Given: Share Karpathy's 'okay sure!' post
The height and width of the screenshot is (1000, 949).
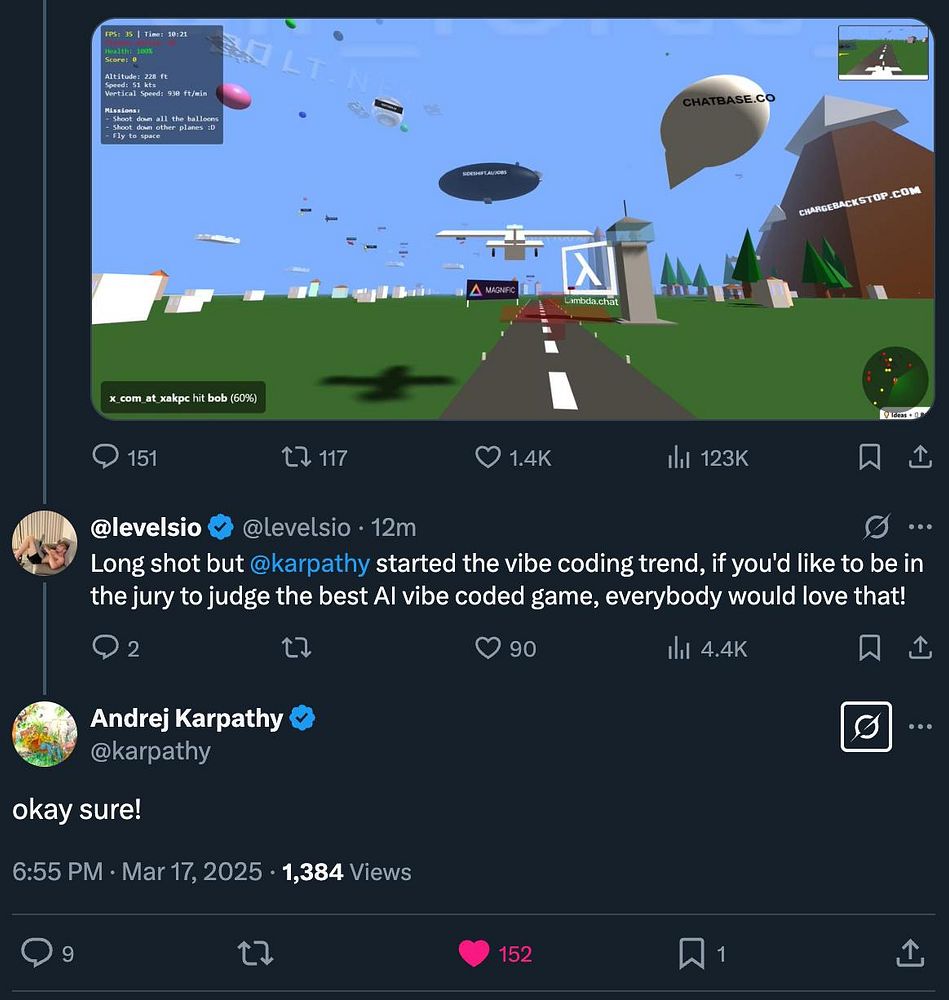Looking at the screenshot, I should (910, 954).
